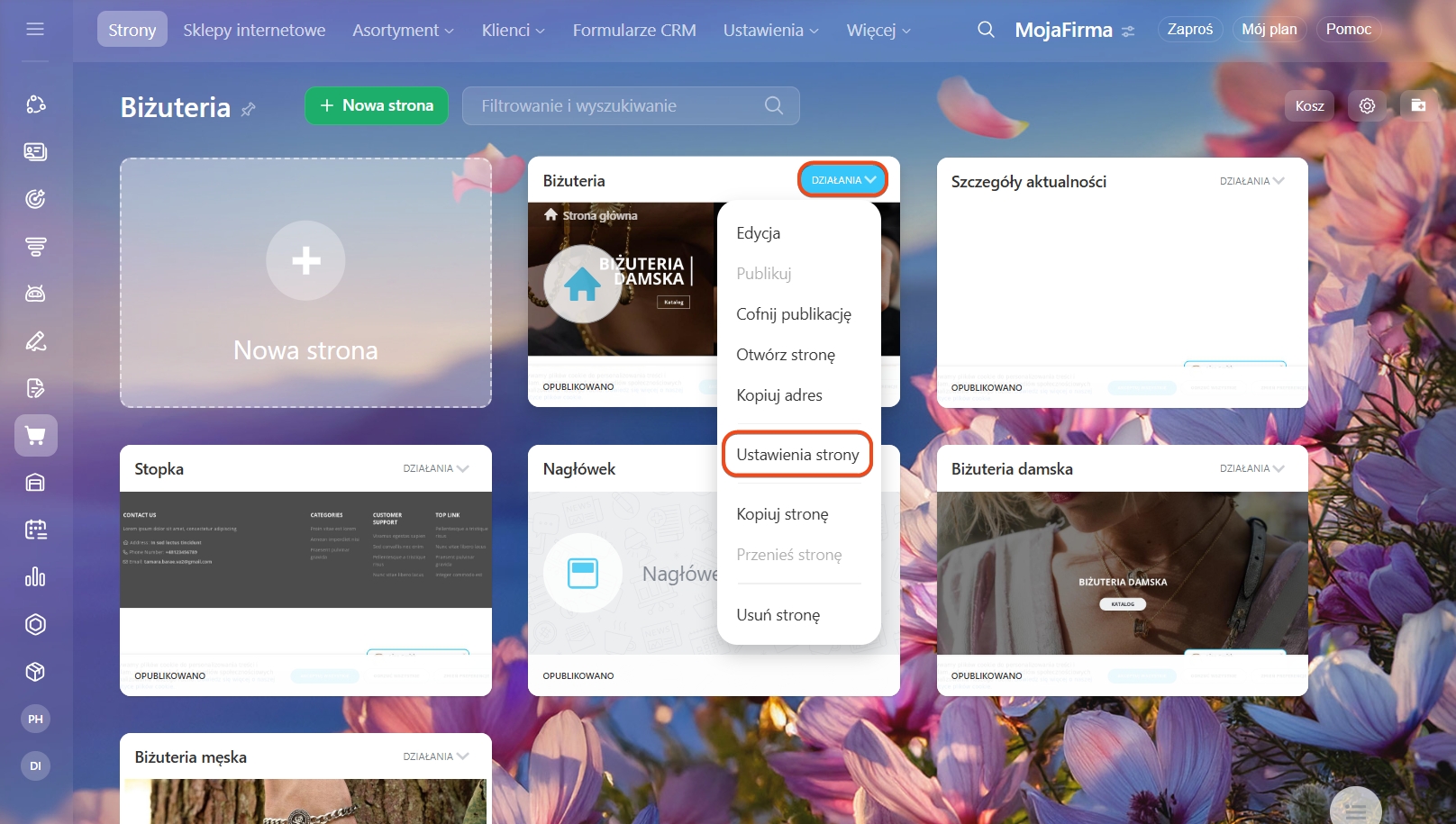Click the shopping cart sidebar icon
This screenshot has height=824, width=1456.
coord(35,436)
